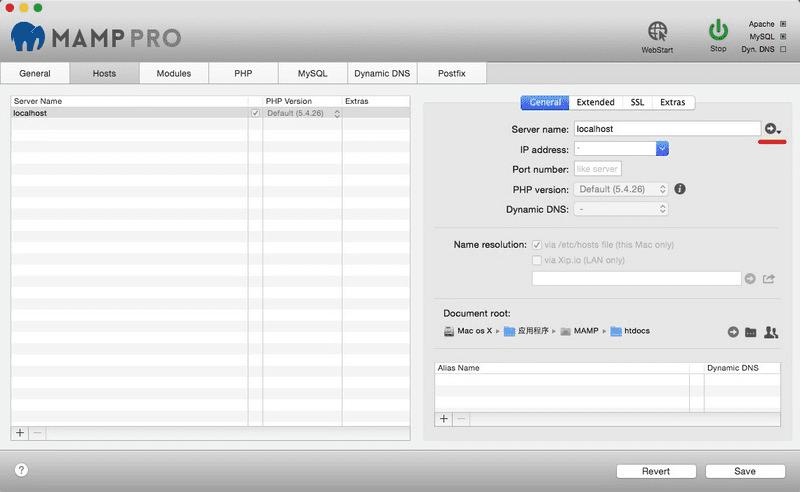Click 应用程序 folder in document root path
Viewport: 800px width, 492px height.
pos(526,331)
